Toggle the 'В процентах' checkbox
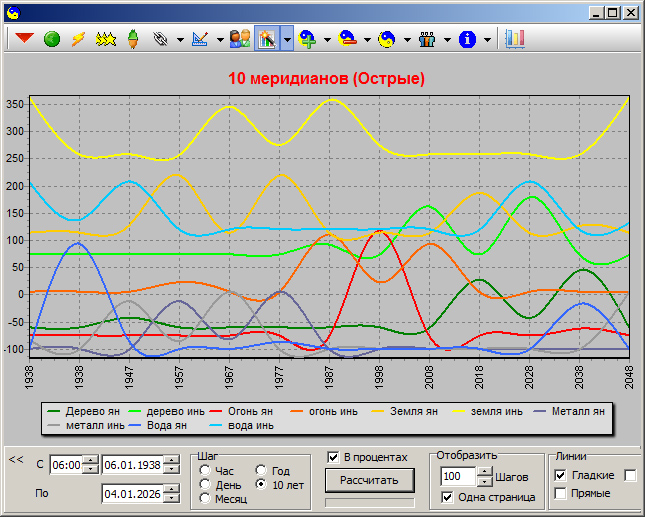This screenshot has height=517, width=645. pyautogui.click(x=334, y=457)
